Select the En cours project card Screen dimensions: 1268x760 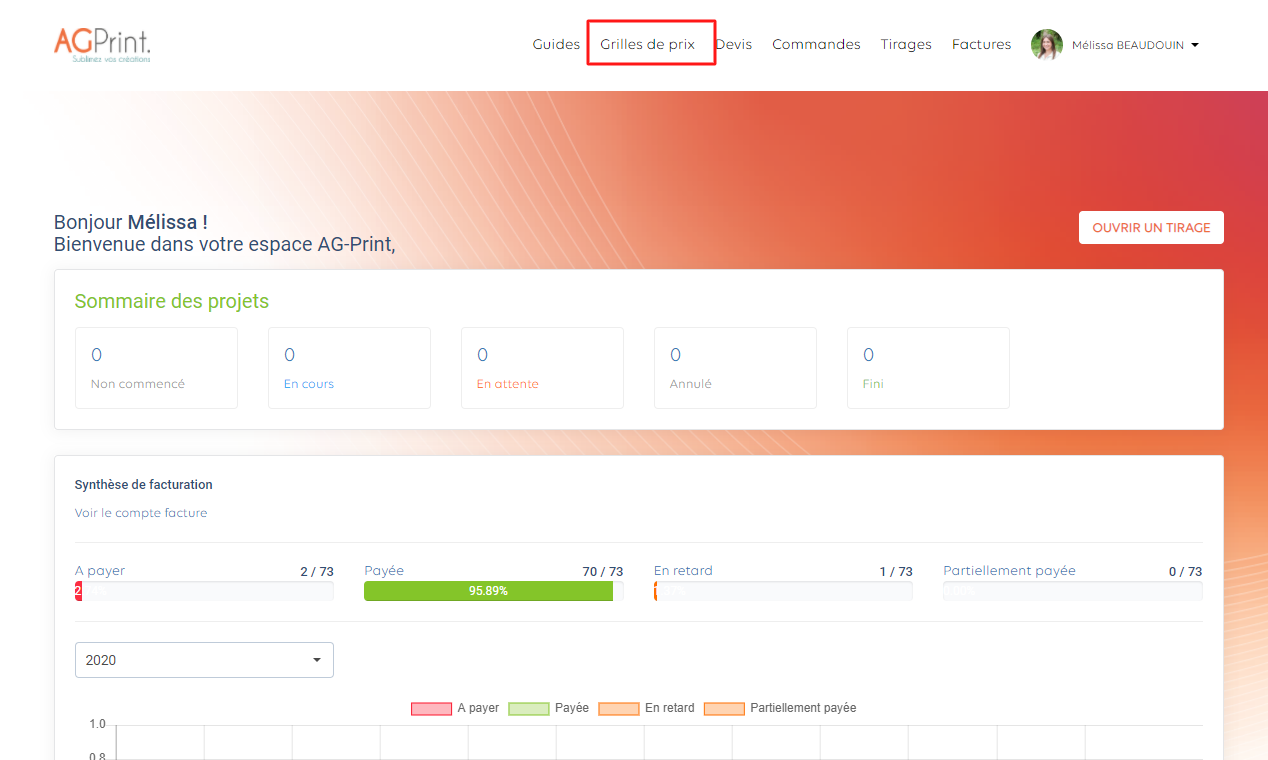click(349, 368)
